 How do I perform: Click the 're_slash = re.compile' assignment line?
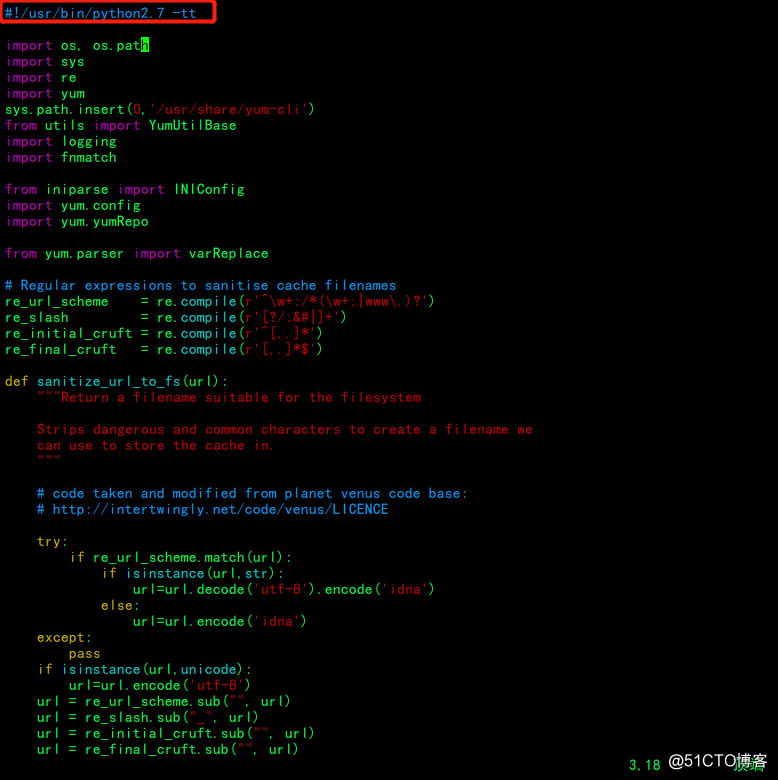coord(176,317)
